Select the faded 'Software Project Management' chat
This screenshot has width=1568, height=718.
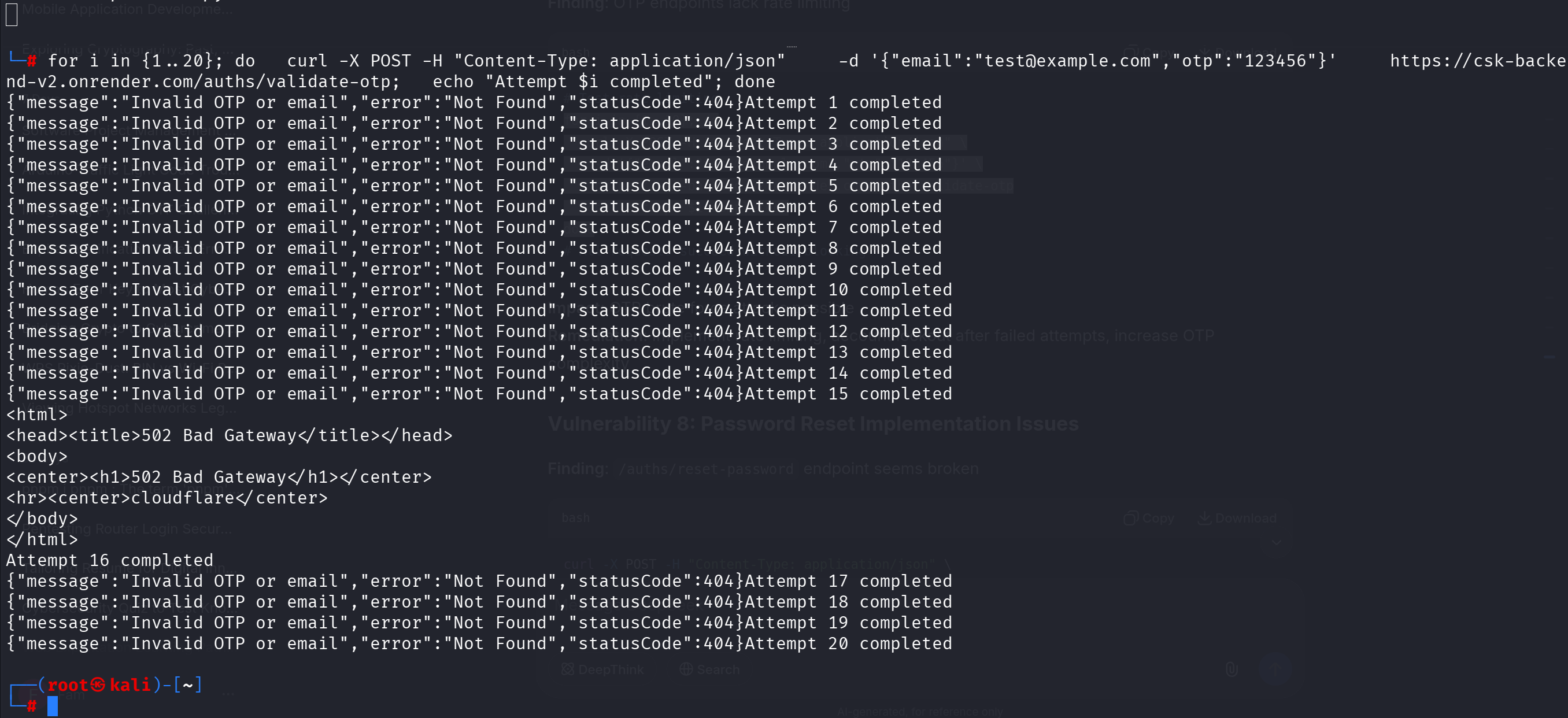click(128, 130)
